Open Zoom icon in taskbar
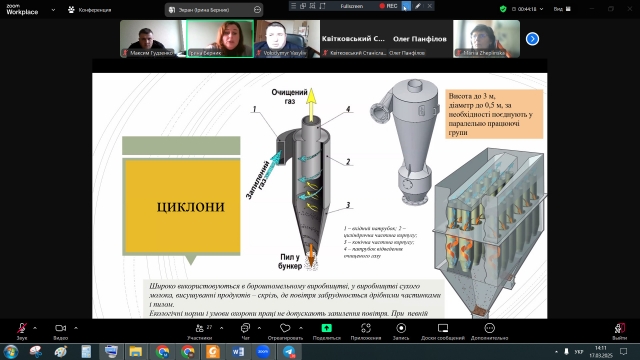Viewport: 640px width, 360px height. click(263, 352)
